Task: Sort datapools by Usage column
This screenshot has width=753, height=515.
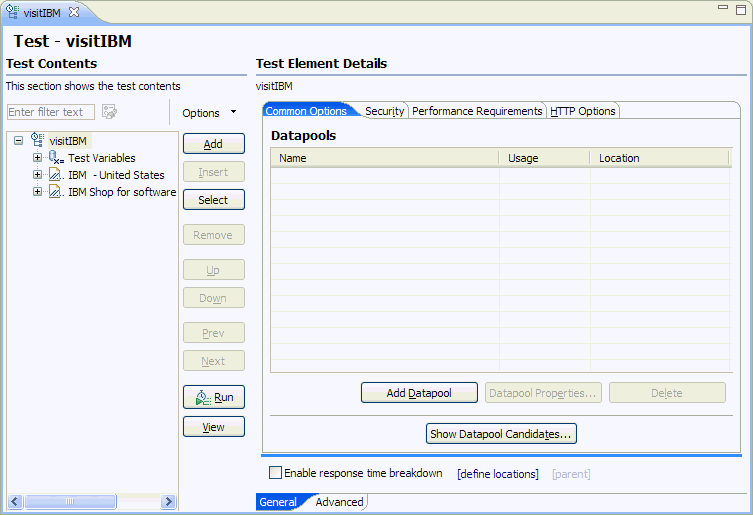Action: pos(544,158)
